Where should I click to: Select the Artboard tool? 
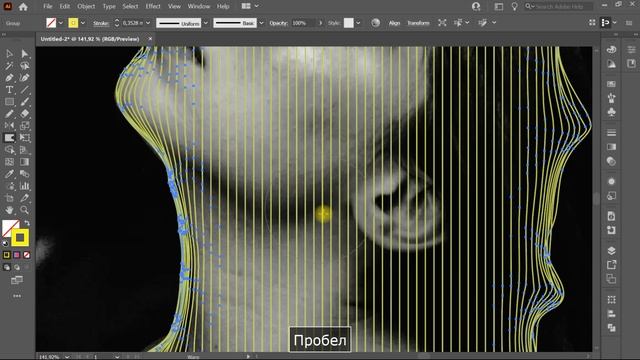tap(9, 198)
